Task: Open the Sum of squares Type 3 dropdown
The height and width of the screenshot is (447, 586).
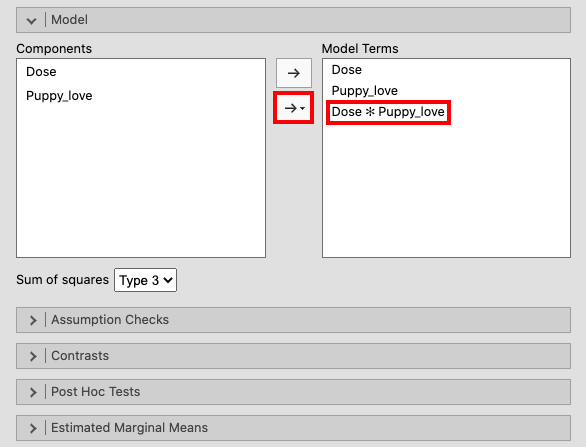Action: click(145, 280)
